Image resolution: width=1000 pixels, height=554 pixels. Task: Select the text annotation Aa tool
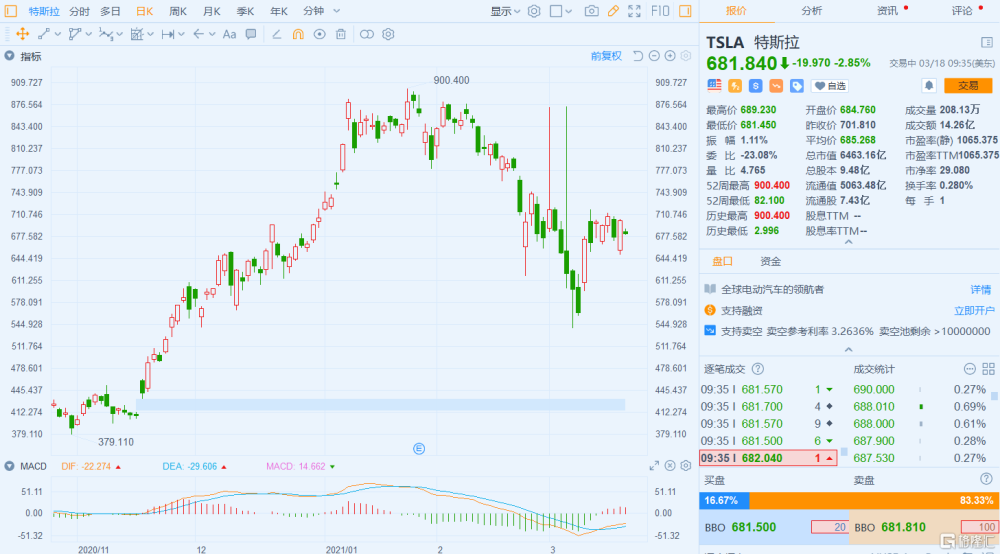[x=230, y=34]
